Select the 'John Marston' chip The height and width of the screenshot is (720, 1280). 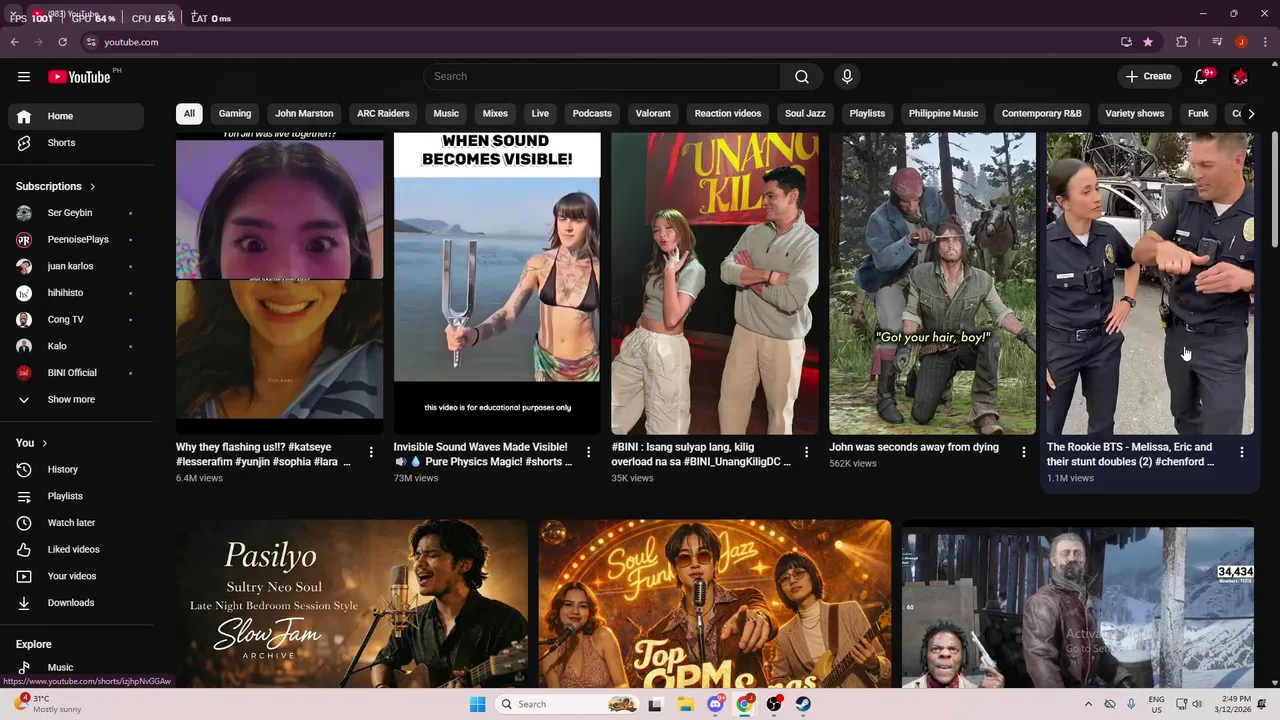click(304, 114)
